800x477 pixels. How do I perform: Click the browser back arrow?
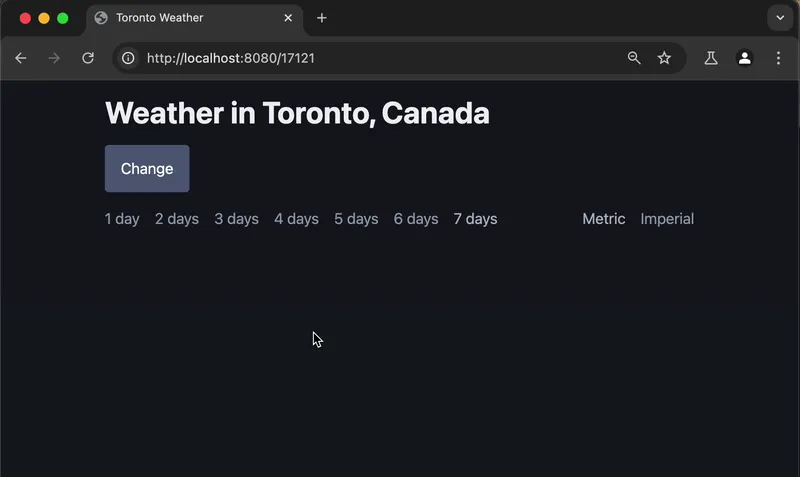click(21, 58)
